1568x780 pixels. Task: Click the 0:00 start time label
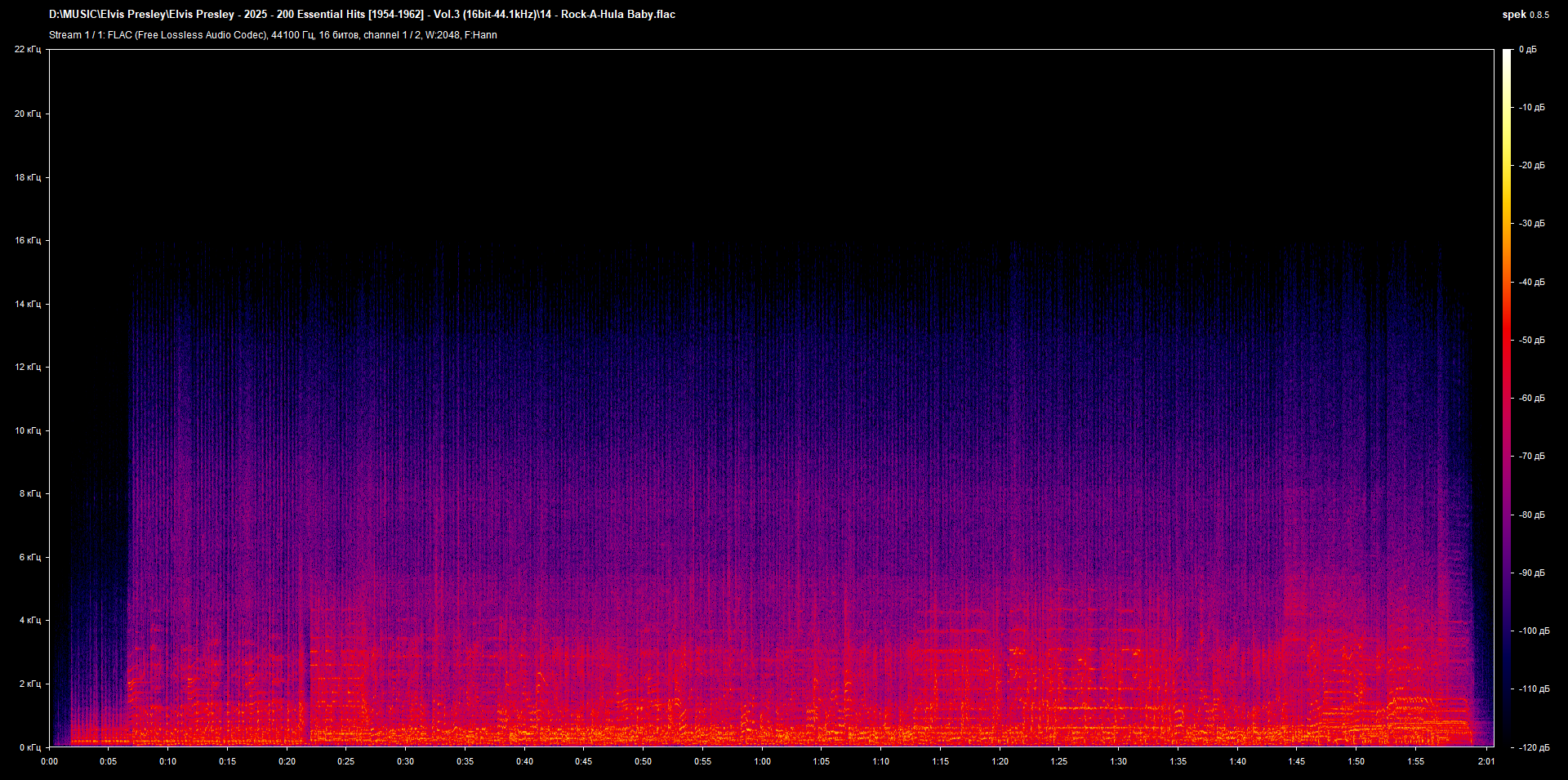coord(49,761)
